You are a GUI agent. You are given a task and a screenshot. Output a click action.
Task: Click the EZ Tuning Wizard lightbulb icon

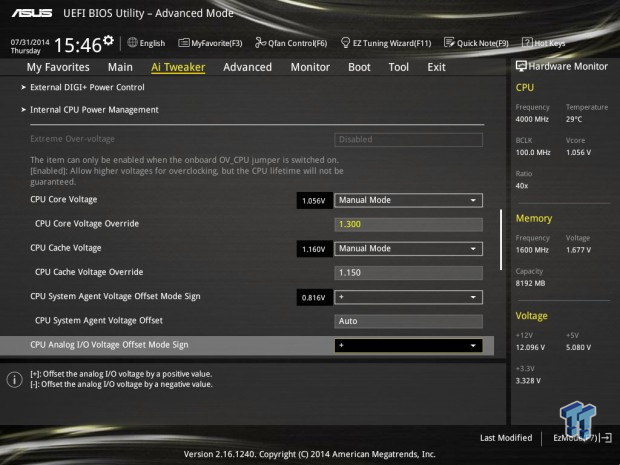(x=345, y=43)
